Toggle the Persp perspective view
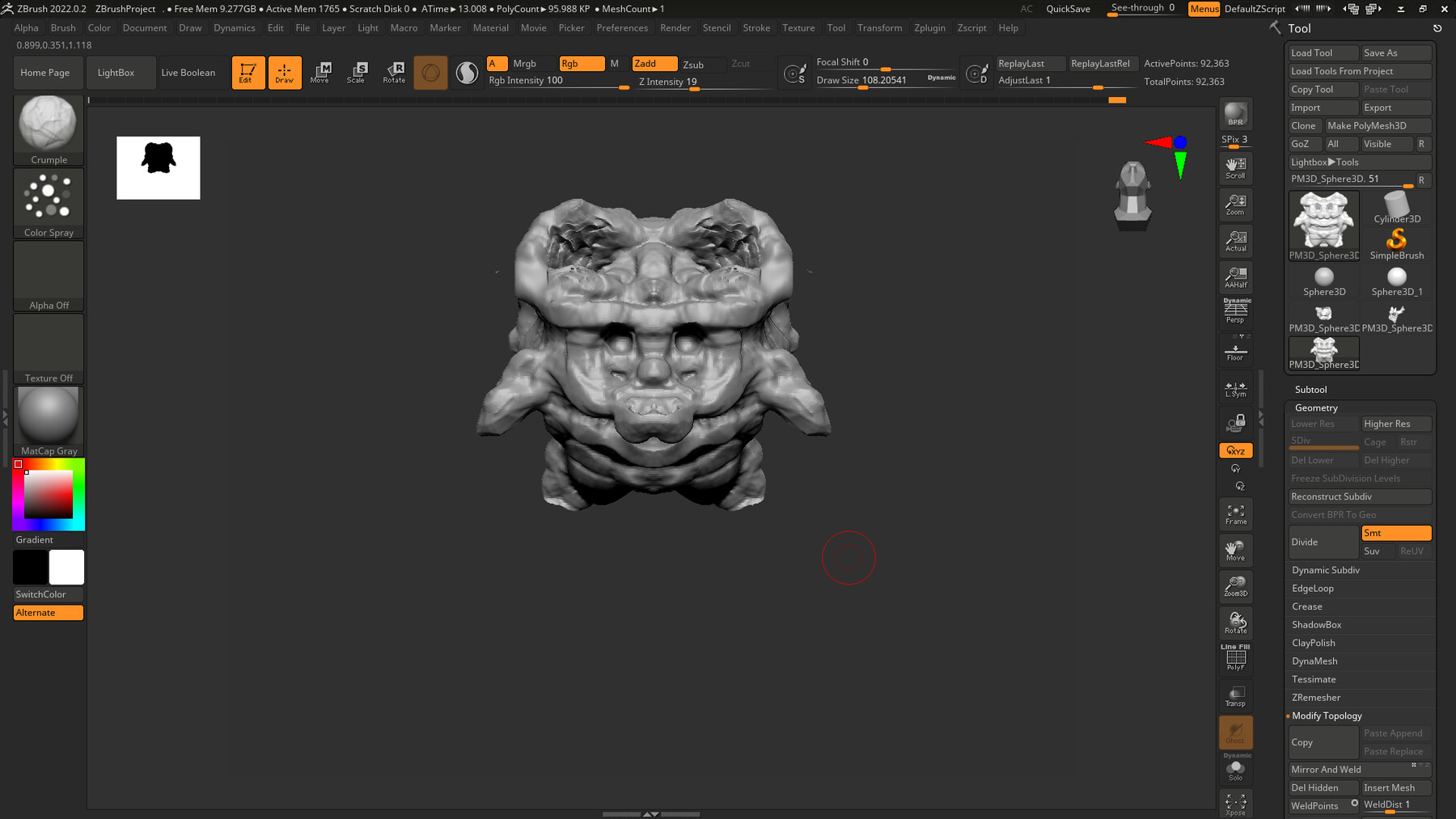Screen dimensions: 1456x819 tap(1235, 310)
